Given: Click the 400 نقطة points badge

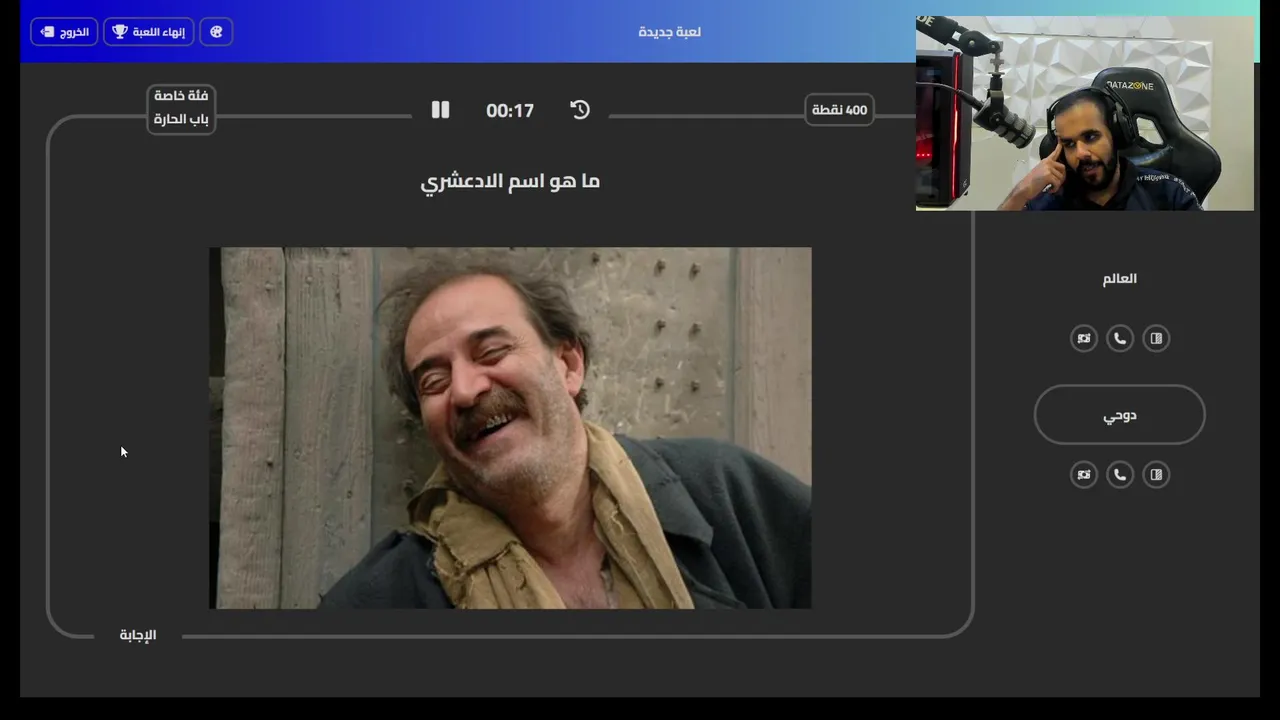Looking at the screenshot, I should coord(840,110).
